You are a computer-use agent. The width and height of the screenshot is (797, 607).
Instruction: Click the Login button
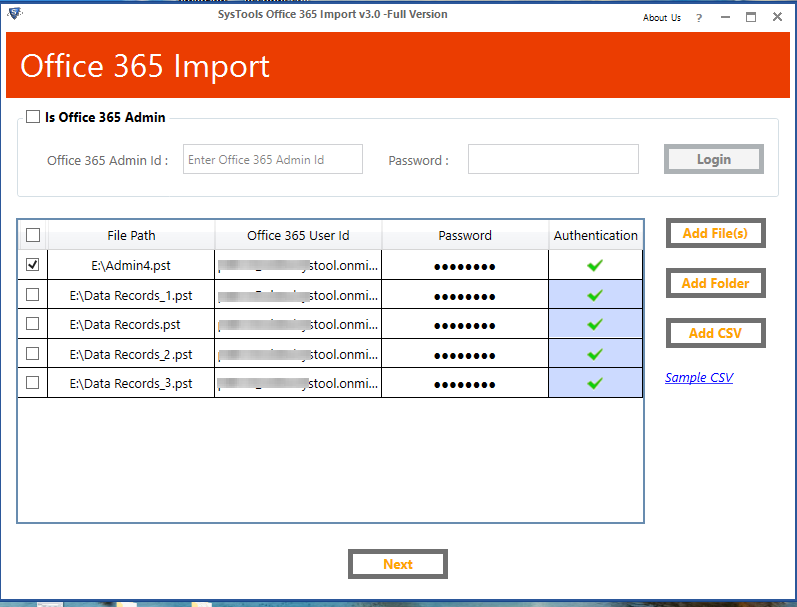coord(714,159)
